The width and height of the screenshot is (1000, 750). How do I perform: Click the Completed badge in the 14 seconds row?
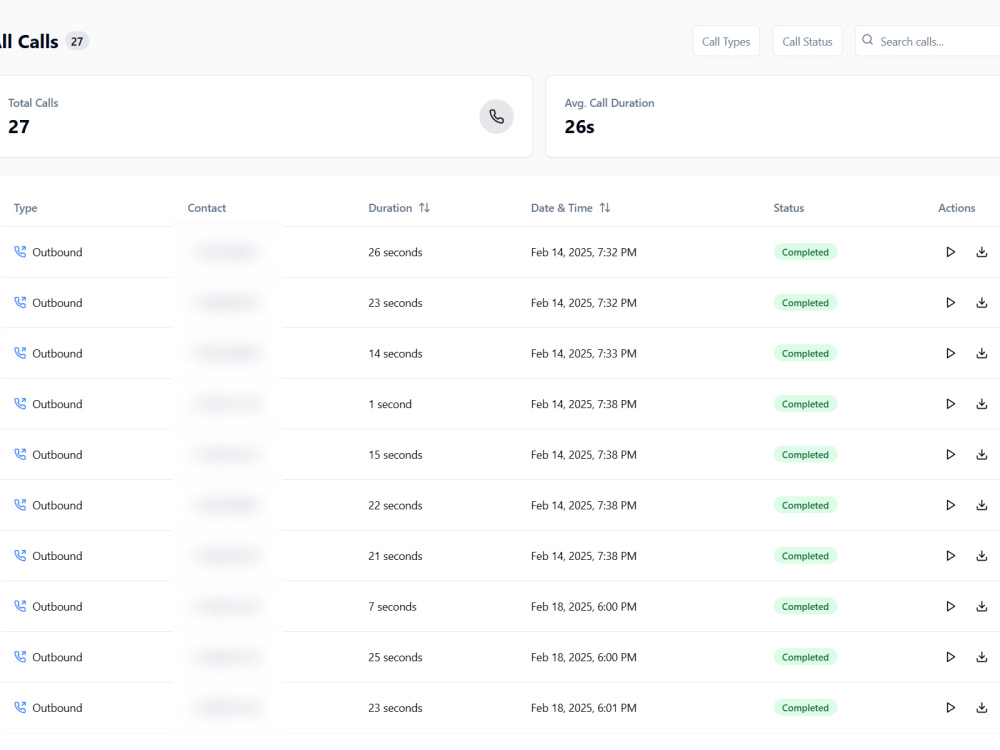click(805, 353)
